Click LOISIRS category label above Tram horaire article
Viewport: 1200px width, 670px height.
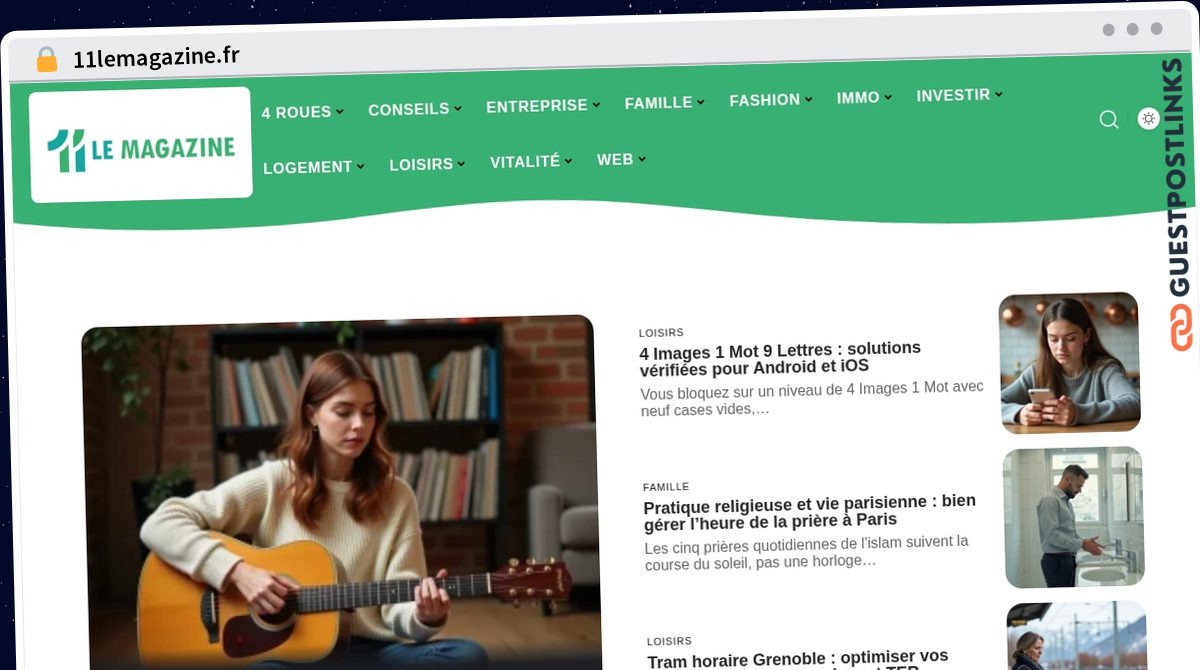669,641
